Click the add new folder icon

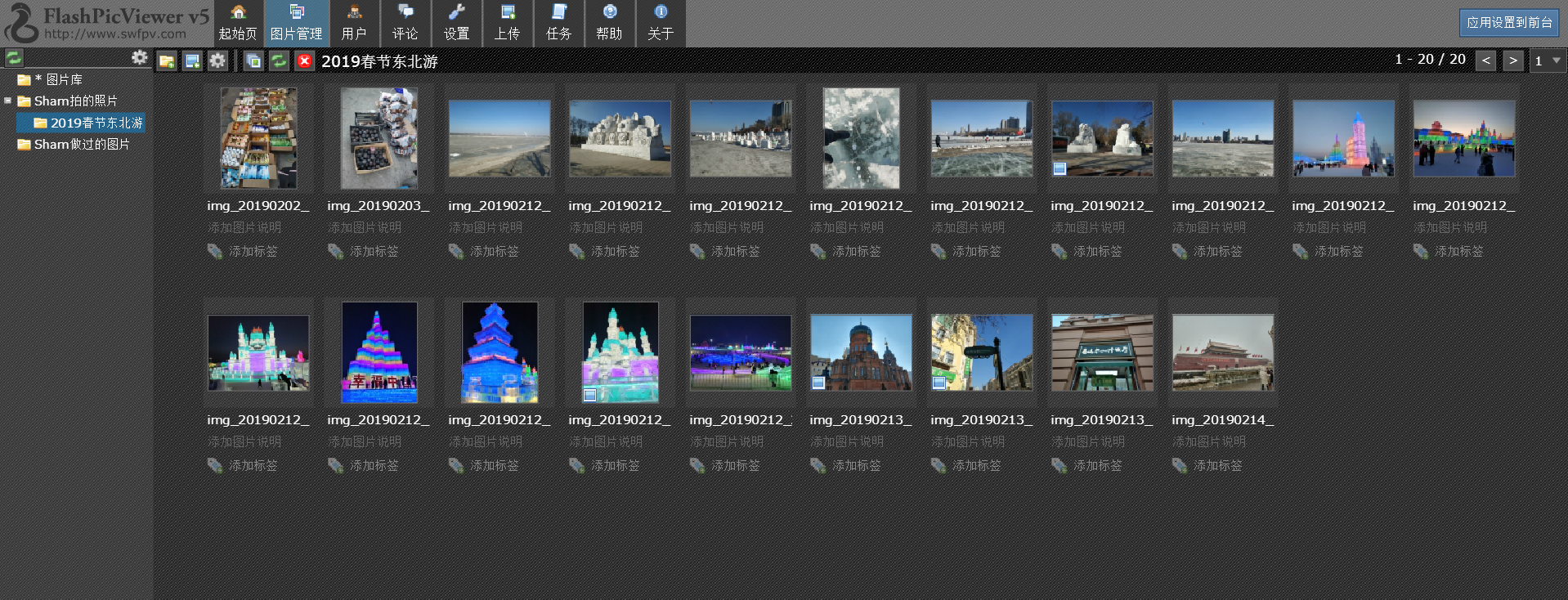167,61
